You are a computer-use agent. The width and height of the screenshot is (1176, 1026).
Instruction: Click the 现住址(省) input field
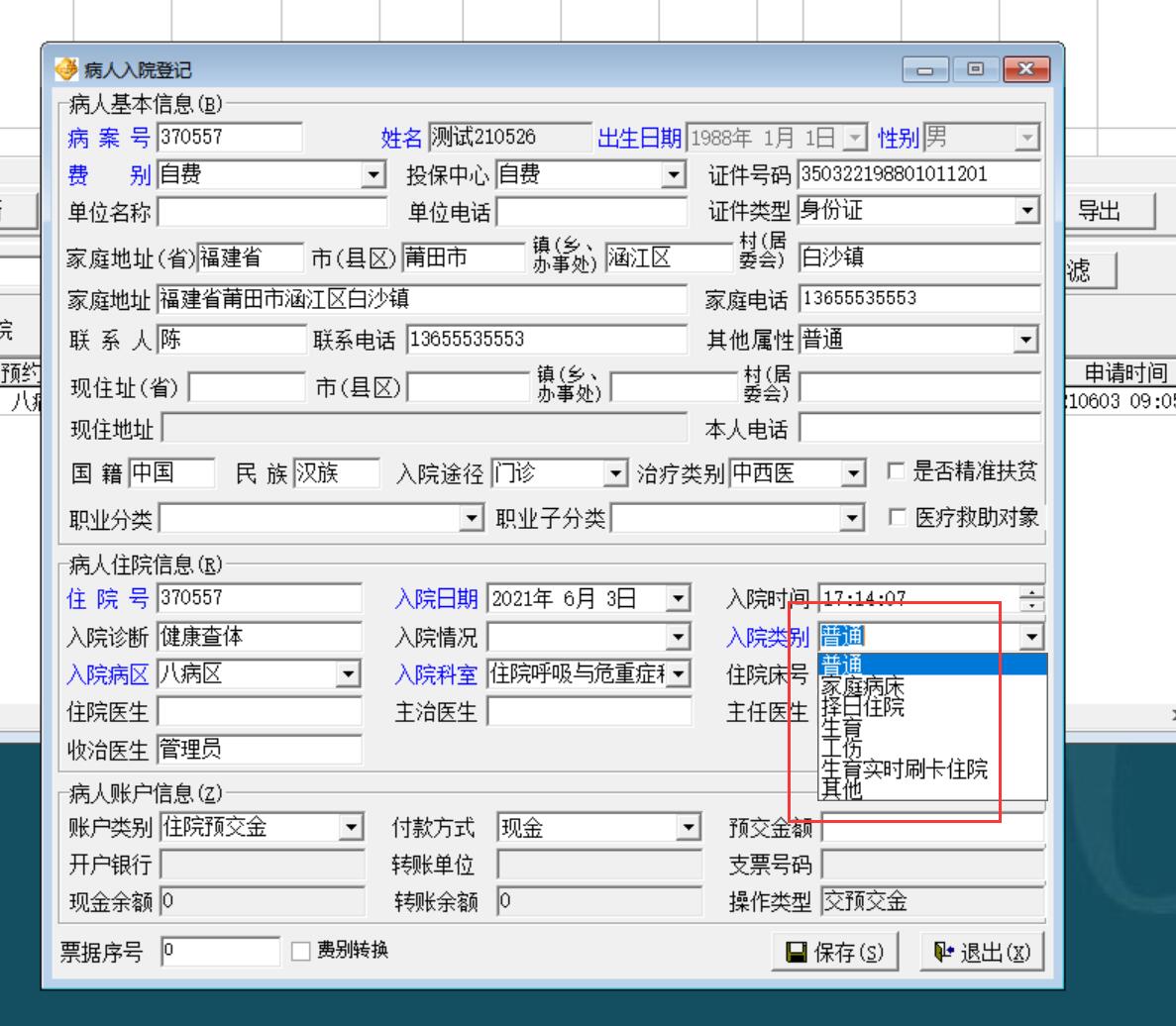pos(247,386)
